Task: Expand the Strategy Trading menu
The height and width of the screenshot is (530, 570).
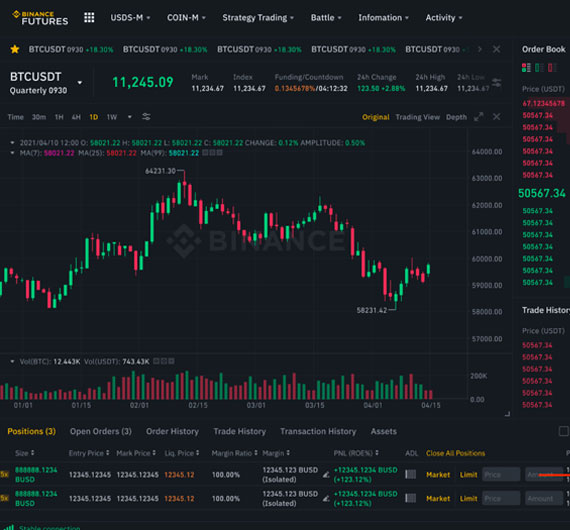Action: pyautogui.click(x=258, y=17)
